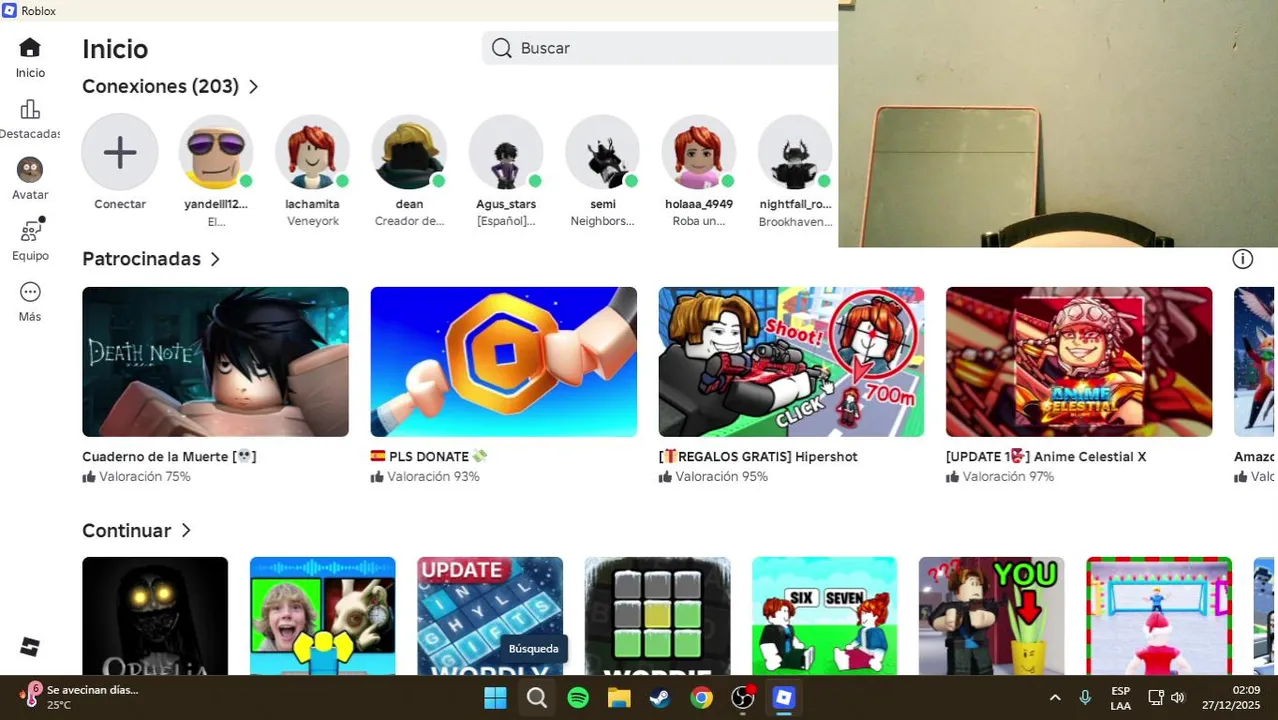
Task: Open the Equipo icon in sidebar
Action: coord(32,230)
